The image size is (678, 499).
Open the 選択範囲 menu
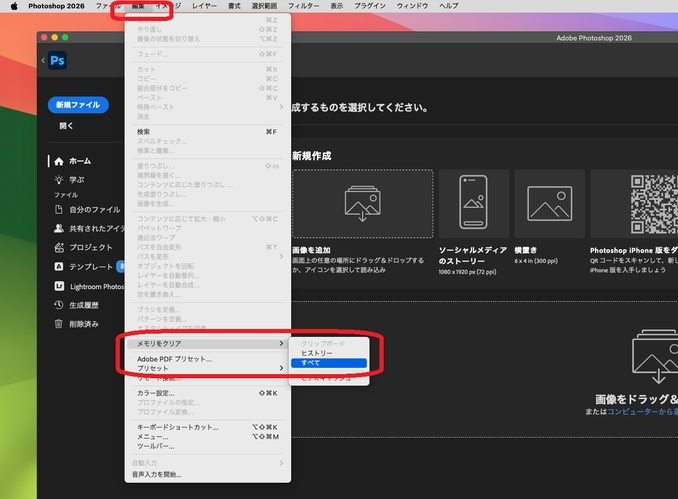[x=264, y=6]
